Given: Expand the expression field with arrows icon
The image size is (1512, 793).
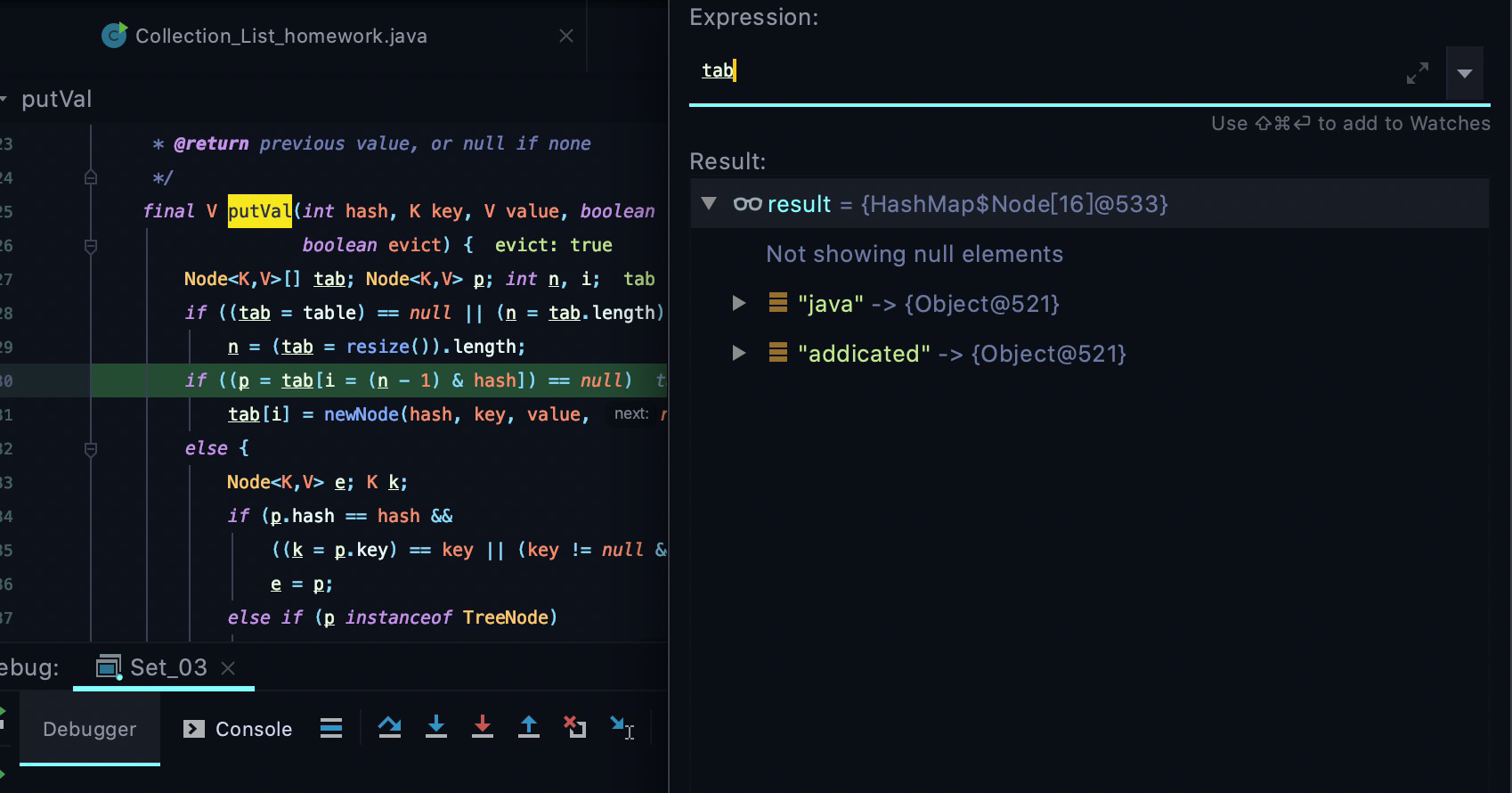Looking at the screenshot, I should (1418, 73).
